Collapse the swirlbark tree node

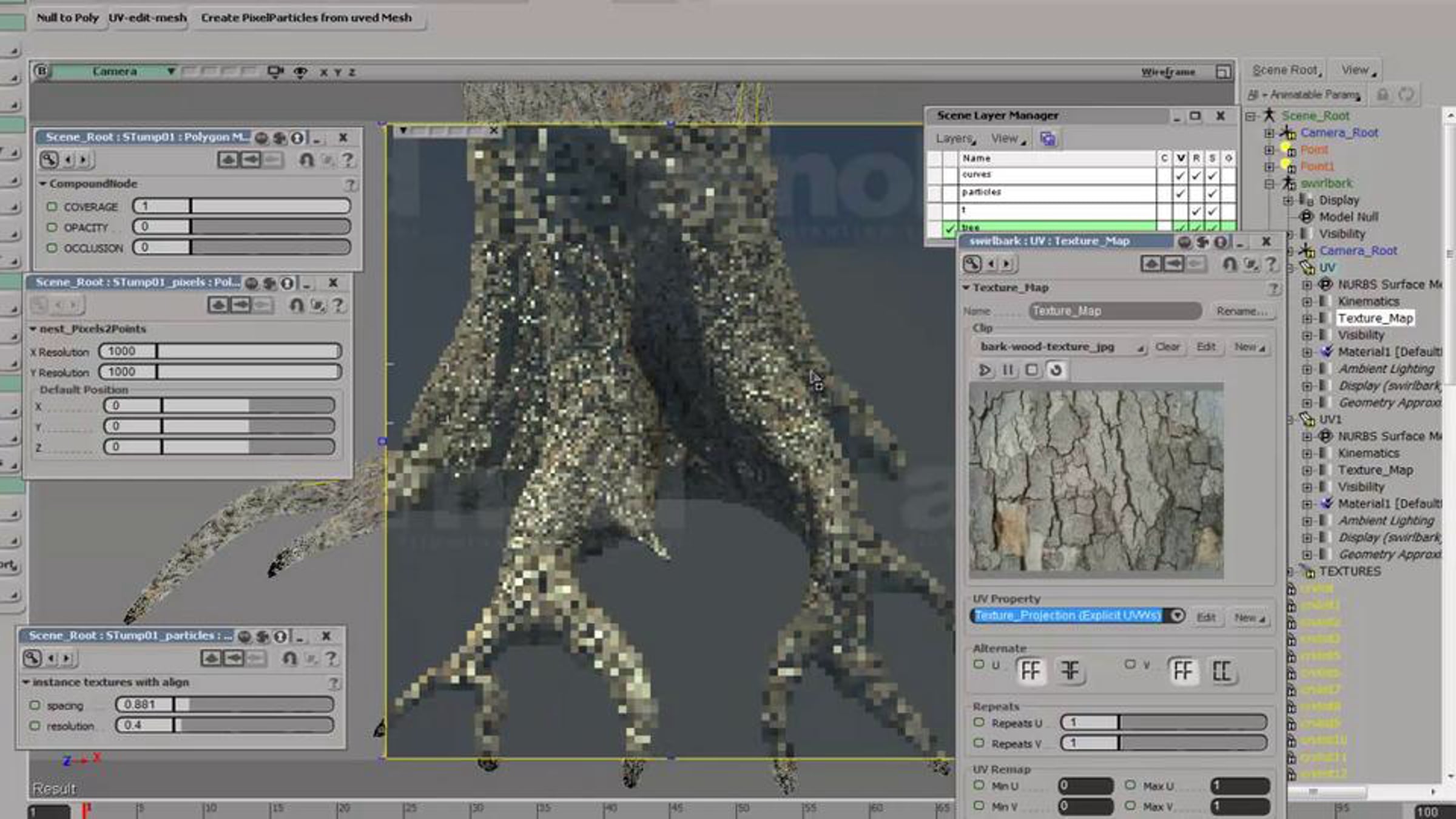pos(1269,183)
